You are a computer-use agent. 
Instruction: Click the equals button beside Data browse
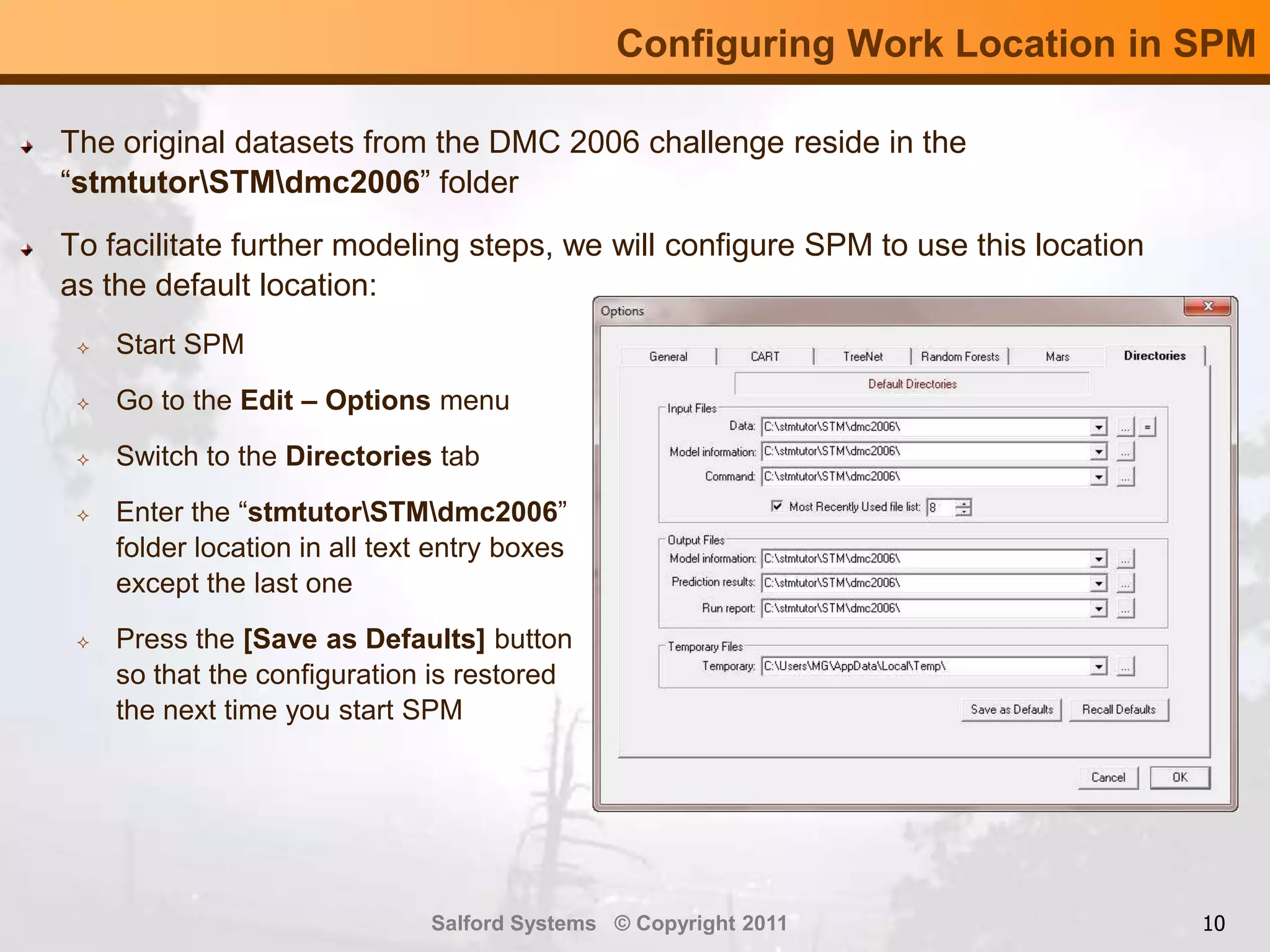click(x=1147, y=427)
